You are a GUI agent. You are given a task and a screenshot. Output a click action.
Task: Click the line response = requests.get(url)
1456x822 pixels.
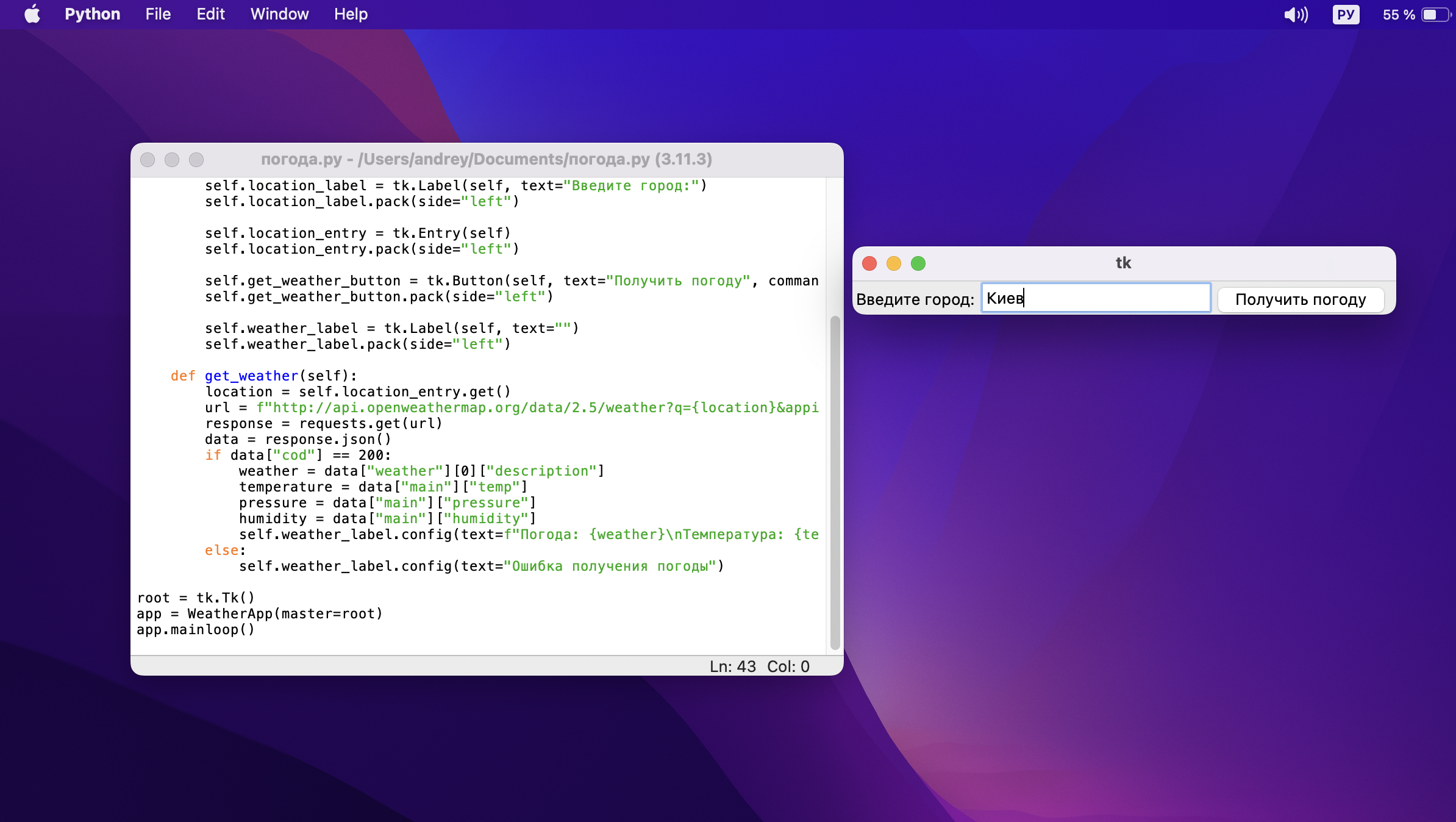(x=323, y=423)
